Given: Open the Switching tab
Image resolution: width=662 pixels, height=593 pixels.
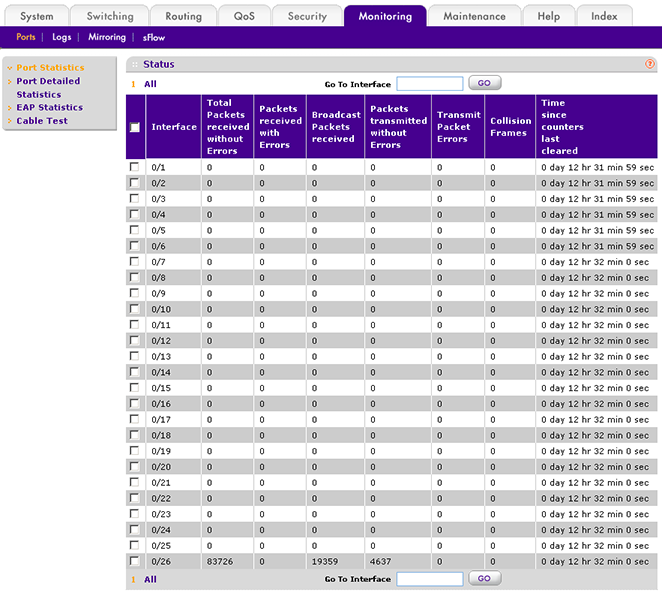Looking at the screenshot, I should (110, 16).
